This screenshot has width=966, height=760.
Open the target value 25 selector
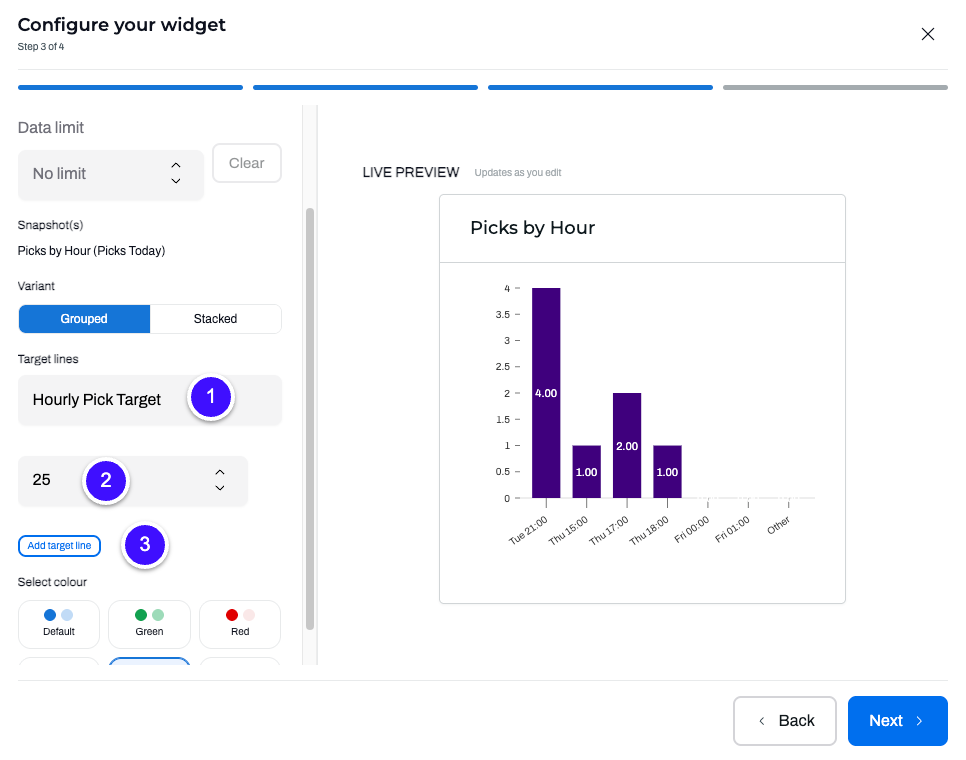coord(133,481)
